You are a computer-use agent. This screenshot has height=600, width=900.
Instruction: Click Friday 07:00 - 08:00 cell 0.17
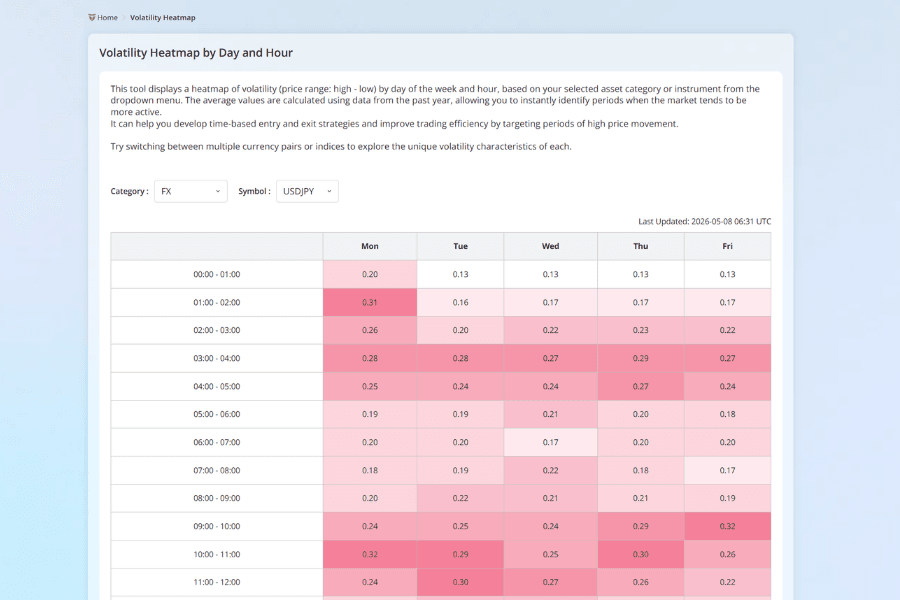(x=727, y=470)
